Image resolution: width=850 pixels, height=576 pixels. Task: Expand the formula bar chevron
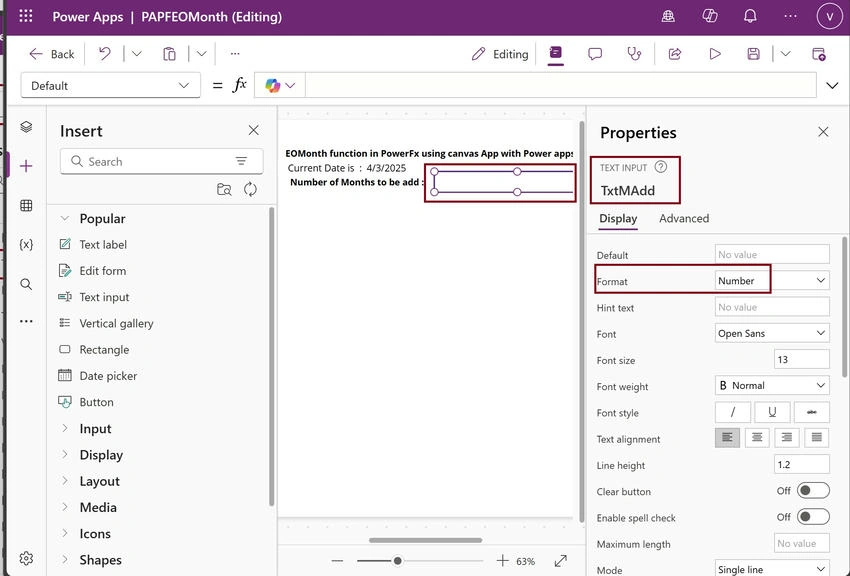[x=832, y=86]
